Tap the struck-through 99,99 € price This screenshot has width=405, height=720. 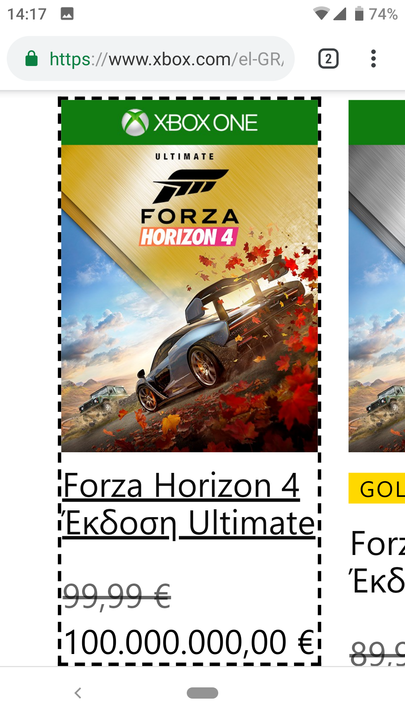click(117, 596)
